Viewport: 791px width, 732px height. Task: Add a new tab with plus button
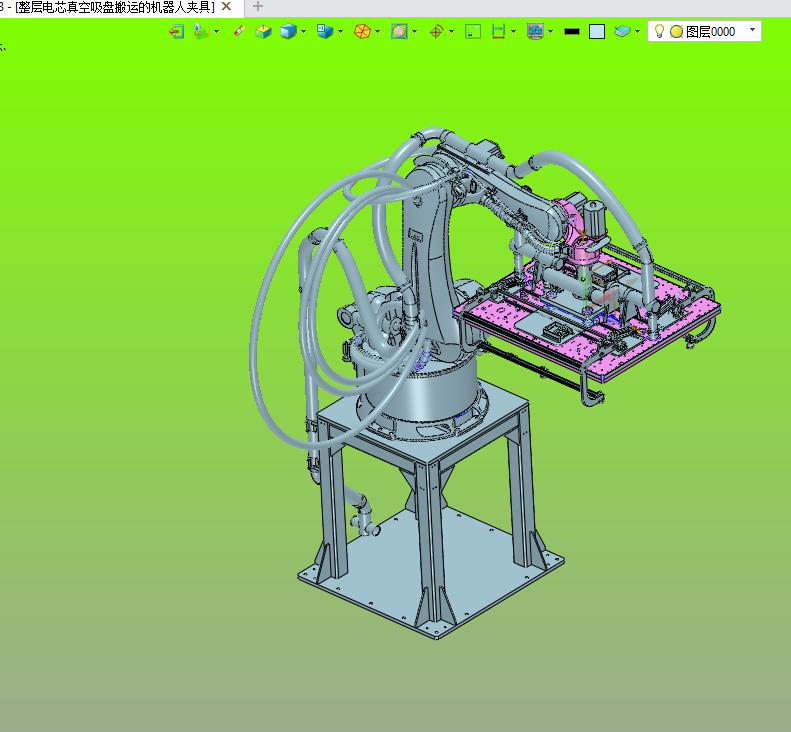click(x=258, y=7)
